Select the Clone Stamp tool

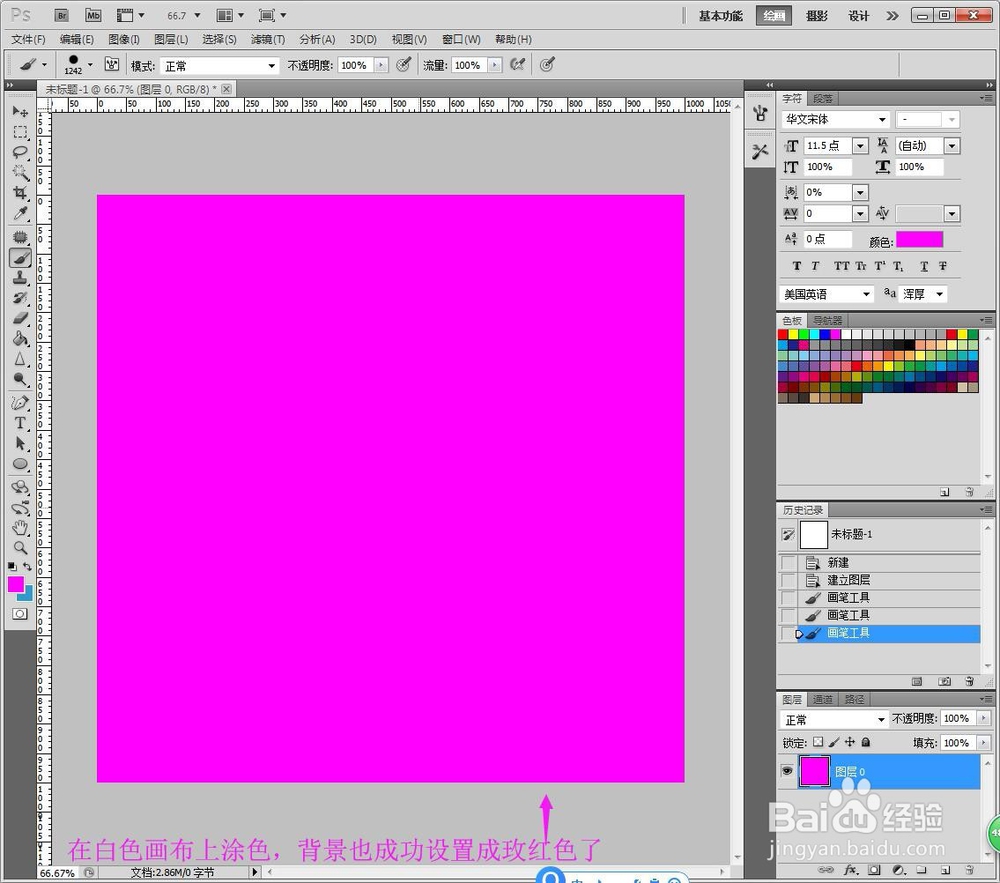coord(20,278)
